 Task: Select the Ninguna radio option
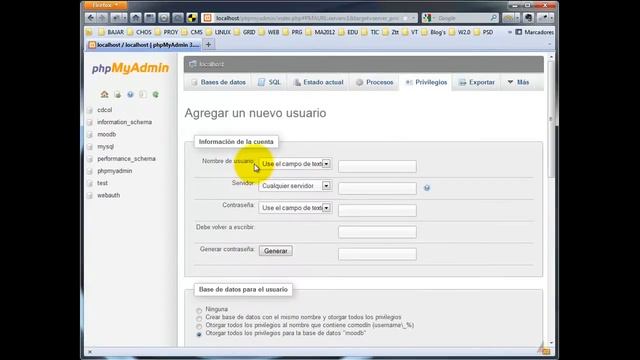point(199,311)
